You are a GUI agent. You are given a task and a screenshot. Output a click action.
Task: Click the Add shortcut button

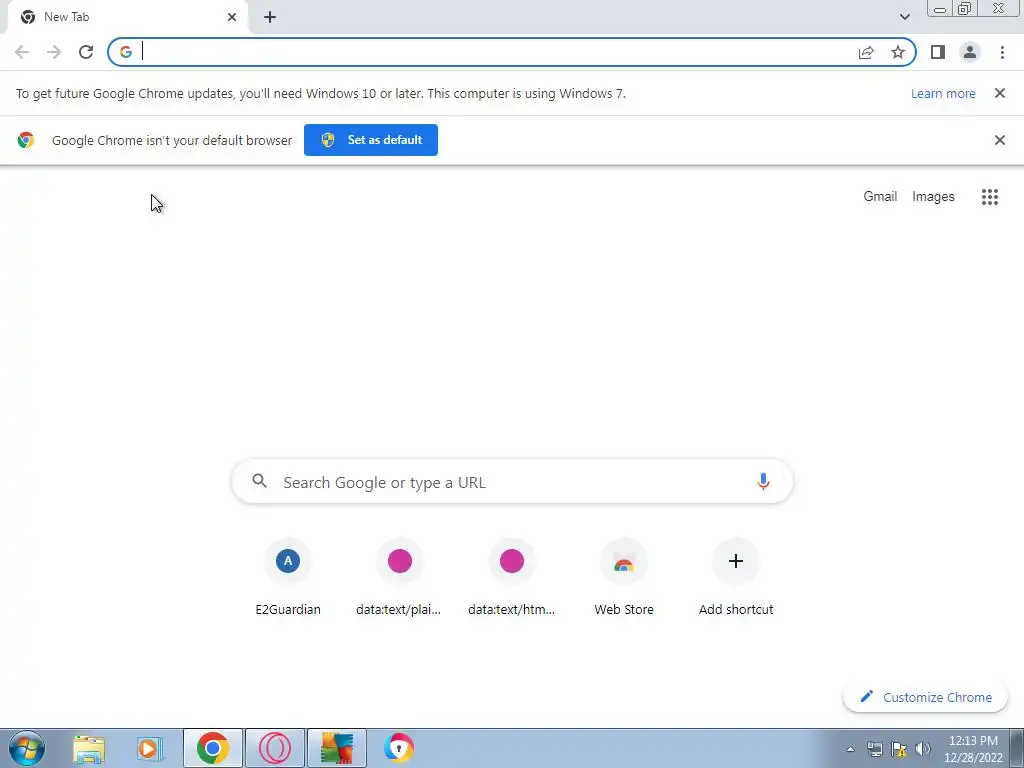click(736, 577)
